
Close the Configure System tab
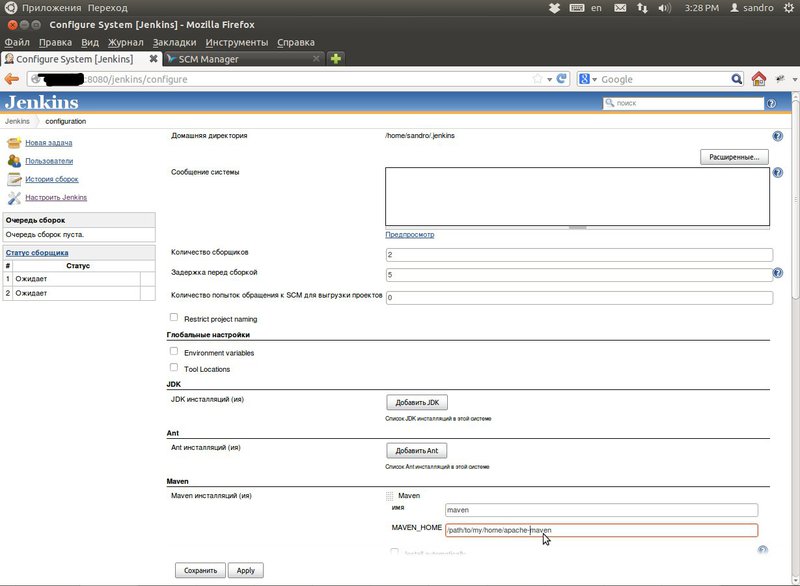[153, 59]
